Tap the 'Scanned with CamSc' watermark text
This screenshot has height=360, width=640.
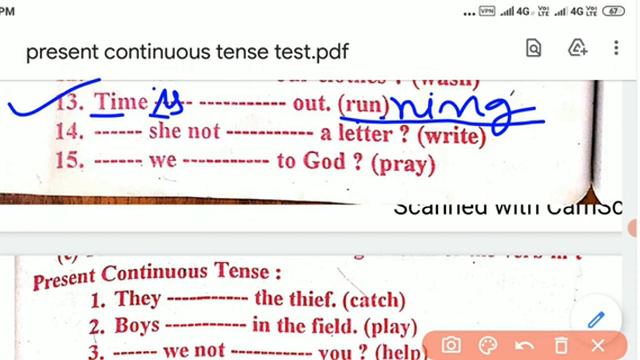(x=508, y=208)
